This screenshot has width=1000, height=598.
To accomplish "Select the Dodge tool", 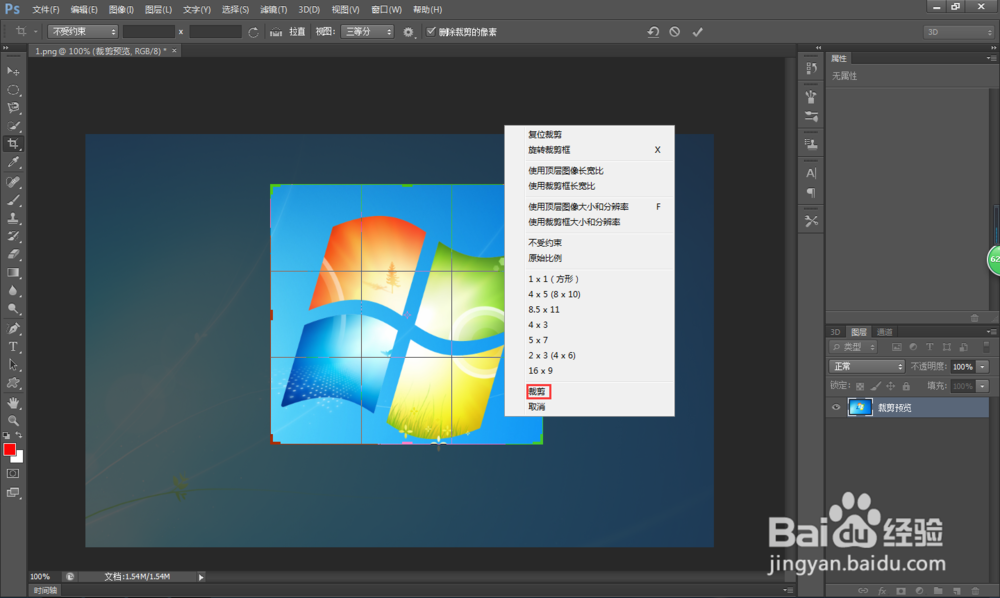I will tap(13, 309).
